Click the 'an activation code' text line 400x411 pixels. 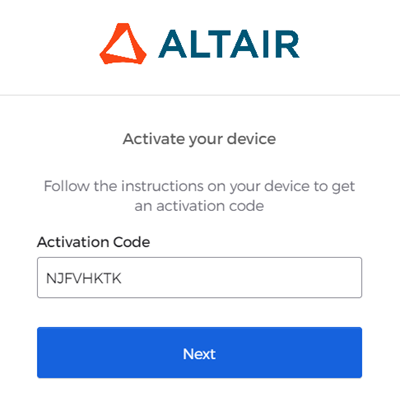click(x=199, y=206)
